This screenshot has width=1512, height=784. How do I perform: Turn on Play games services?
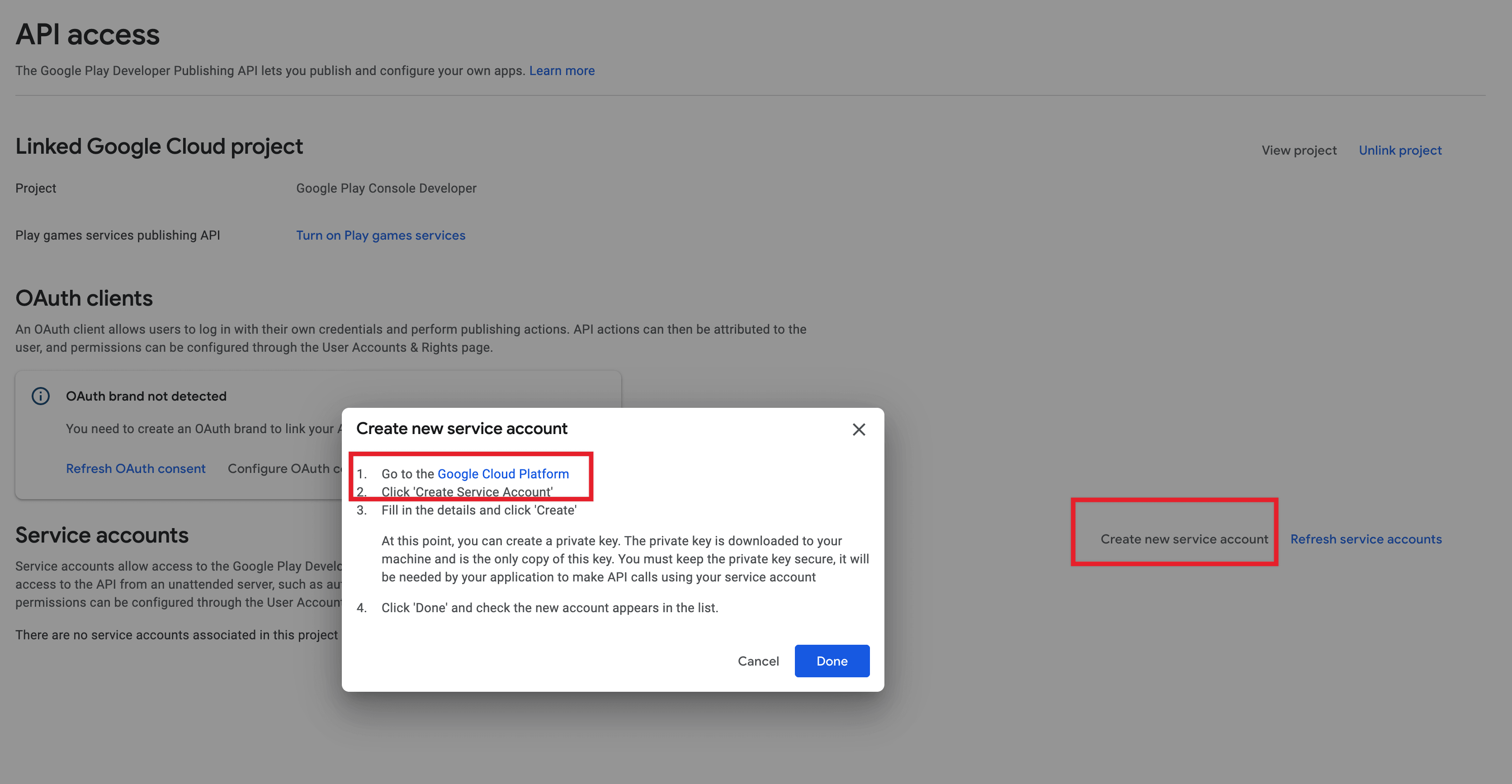point(380,235)
